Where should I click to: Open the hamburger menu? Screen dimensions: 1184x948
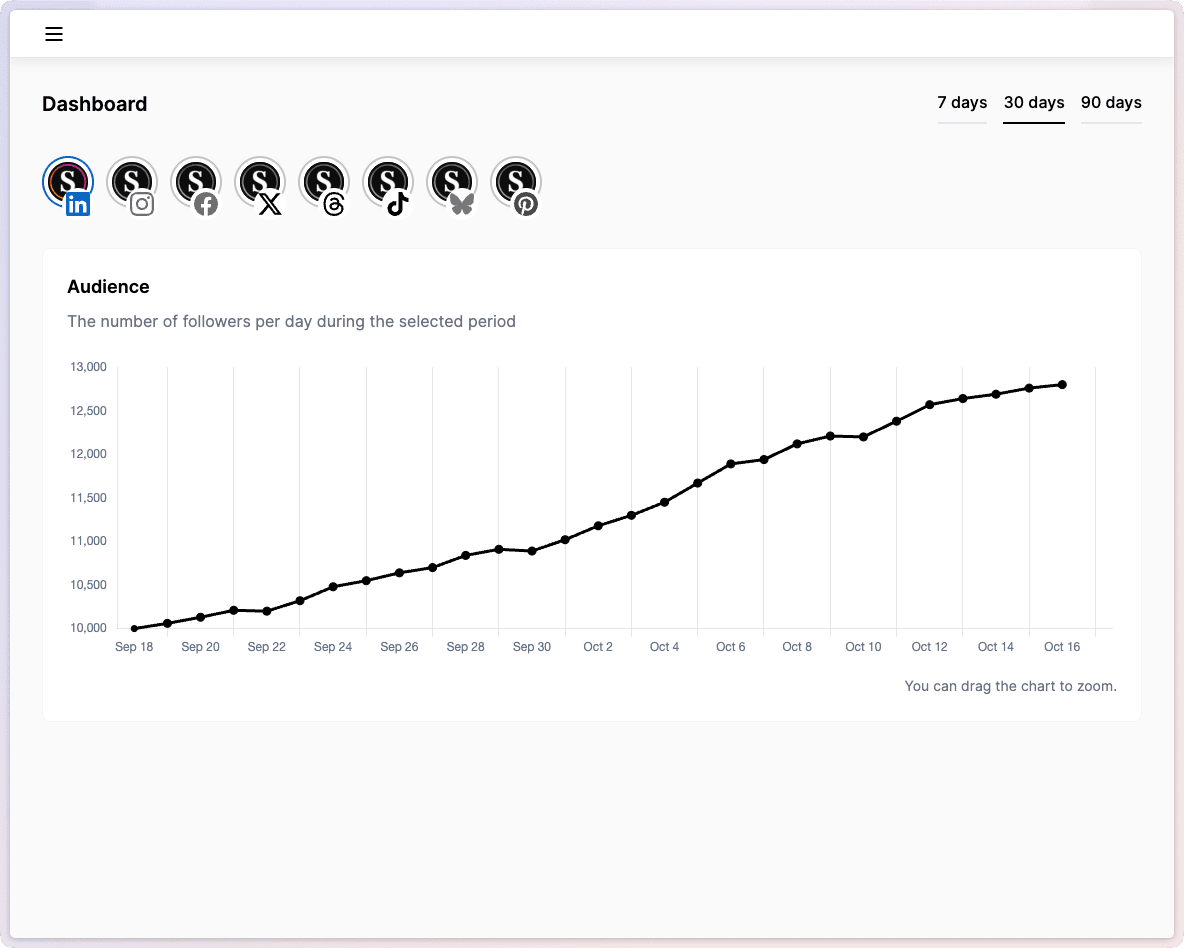click(54, 34)
